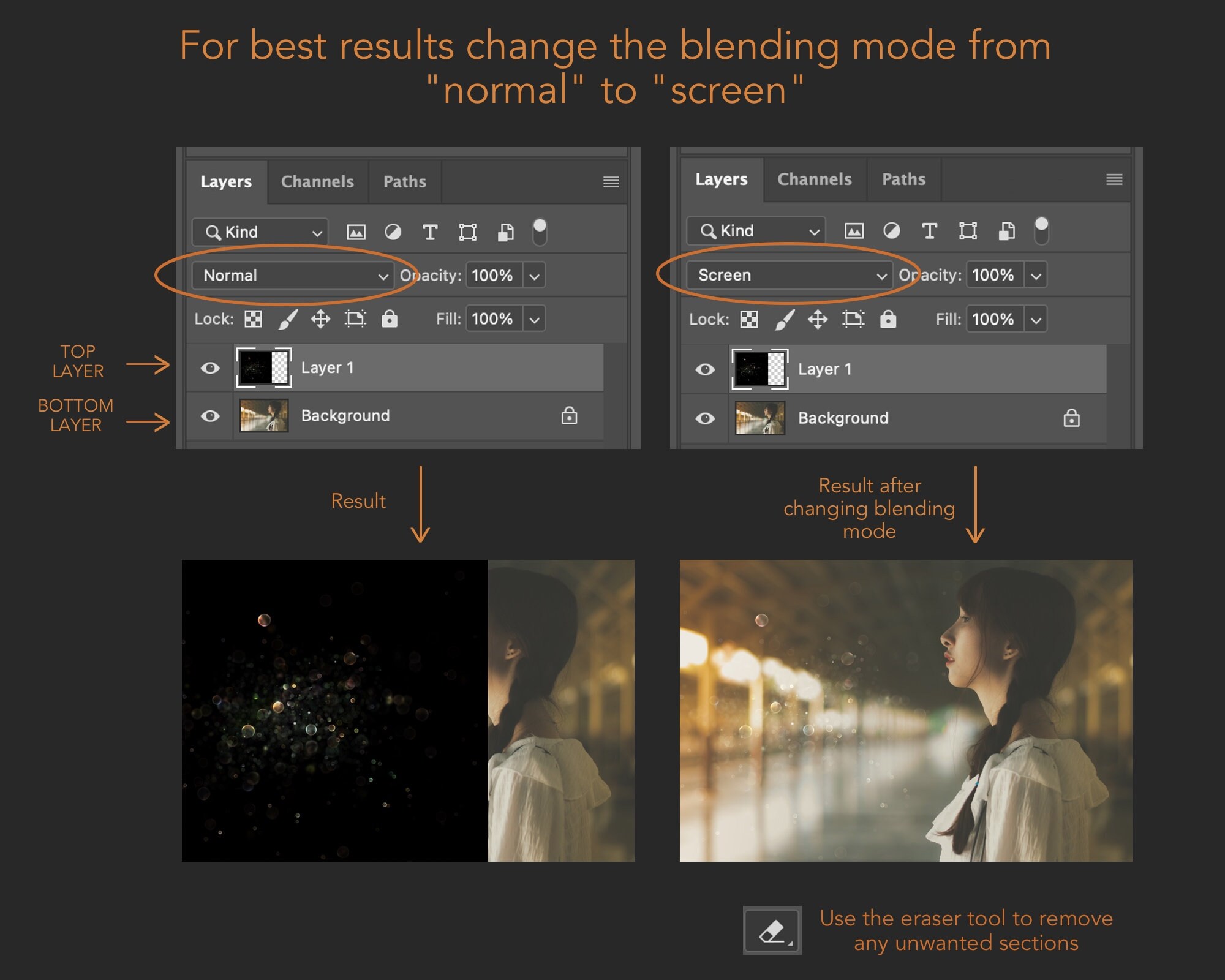Filter for pixel layers in left Layers panel
Viewport: 1225px width, 980px height.
pos(356,232)
